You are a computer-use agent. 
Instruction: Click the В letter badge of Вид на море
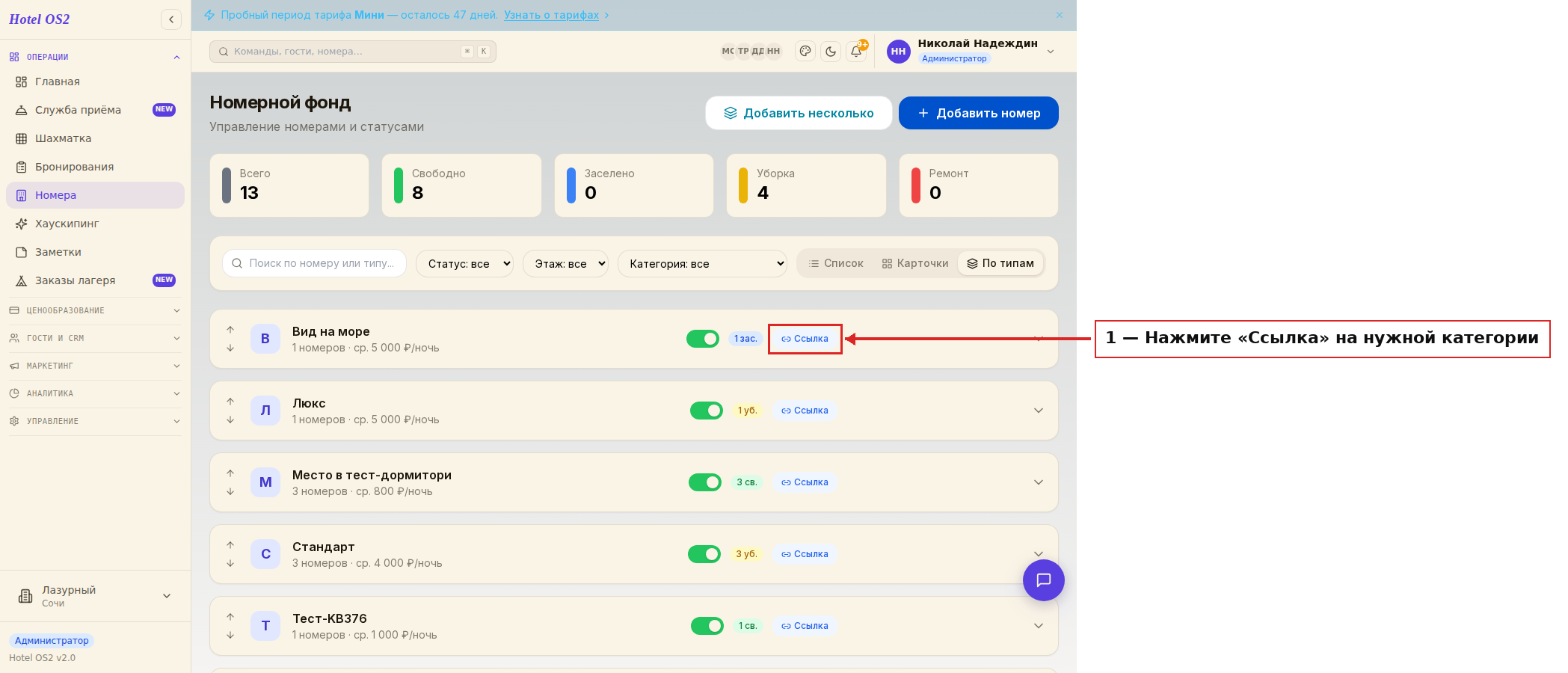coord(265,339)
